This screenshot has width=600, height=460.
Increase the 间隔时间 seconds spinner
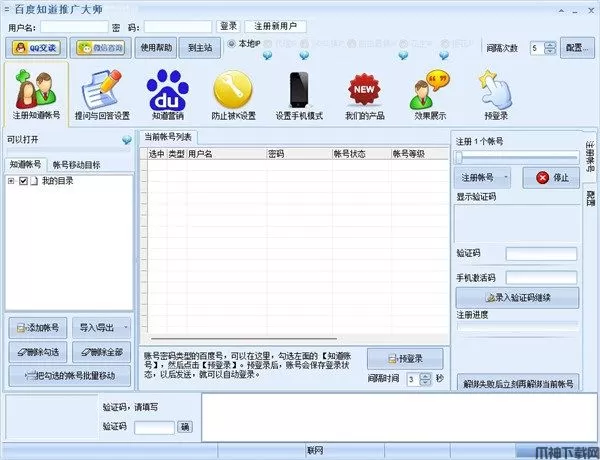click(x=425, y=376)
